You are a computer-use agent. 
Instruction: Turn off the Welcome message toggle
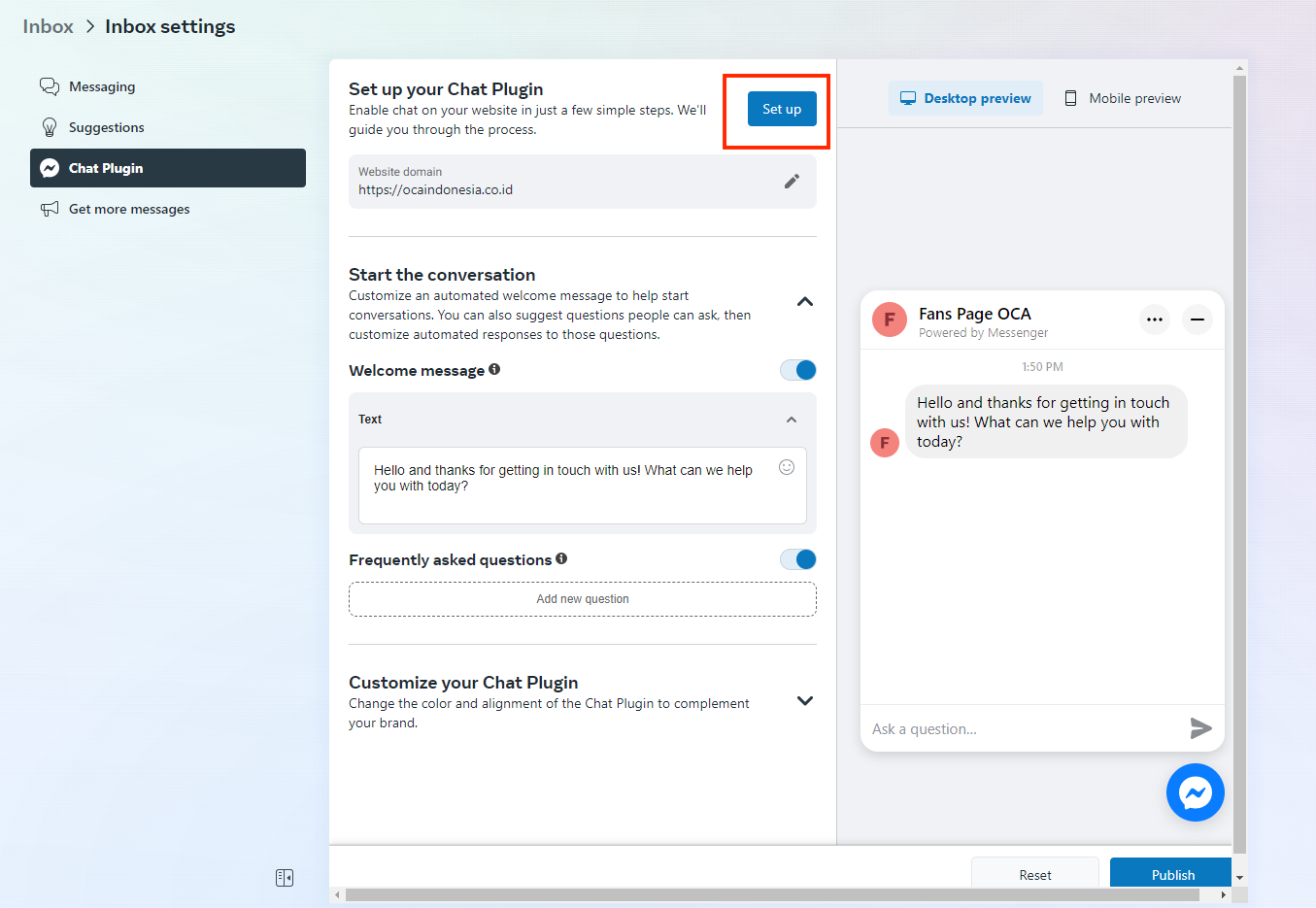coord(798,370)
